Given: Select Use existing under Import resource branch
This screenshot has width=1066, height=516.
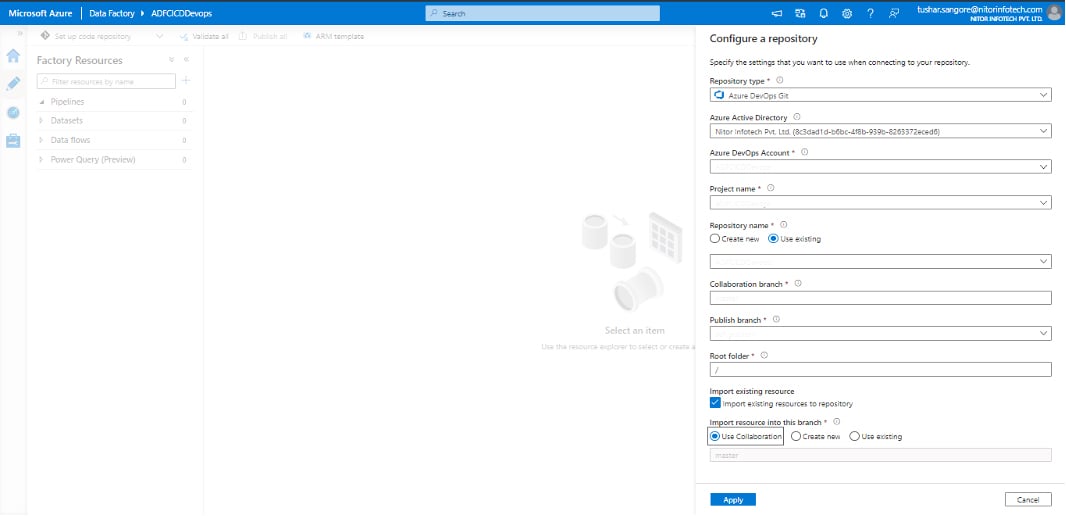Looking at the screenshot, I should pos(855,436).
